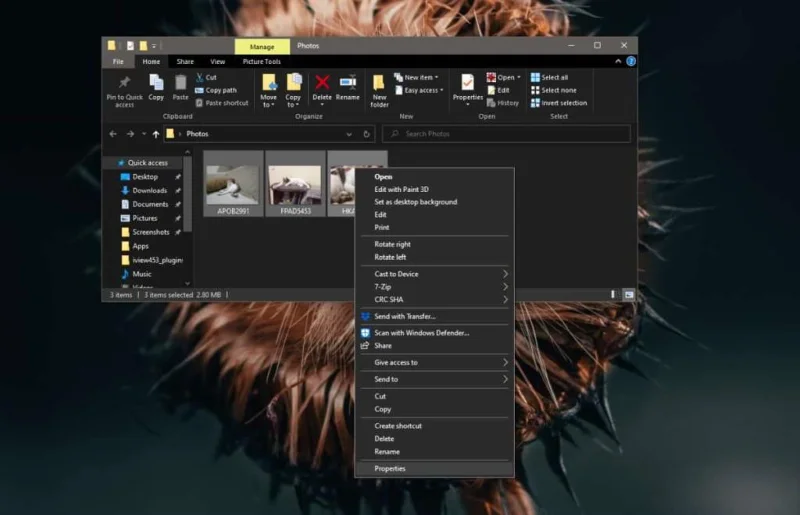Open Apps folder in navigation pane
This screenshot has width=800, height=515.
click(x=140, y=246)
